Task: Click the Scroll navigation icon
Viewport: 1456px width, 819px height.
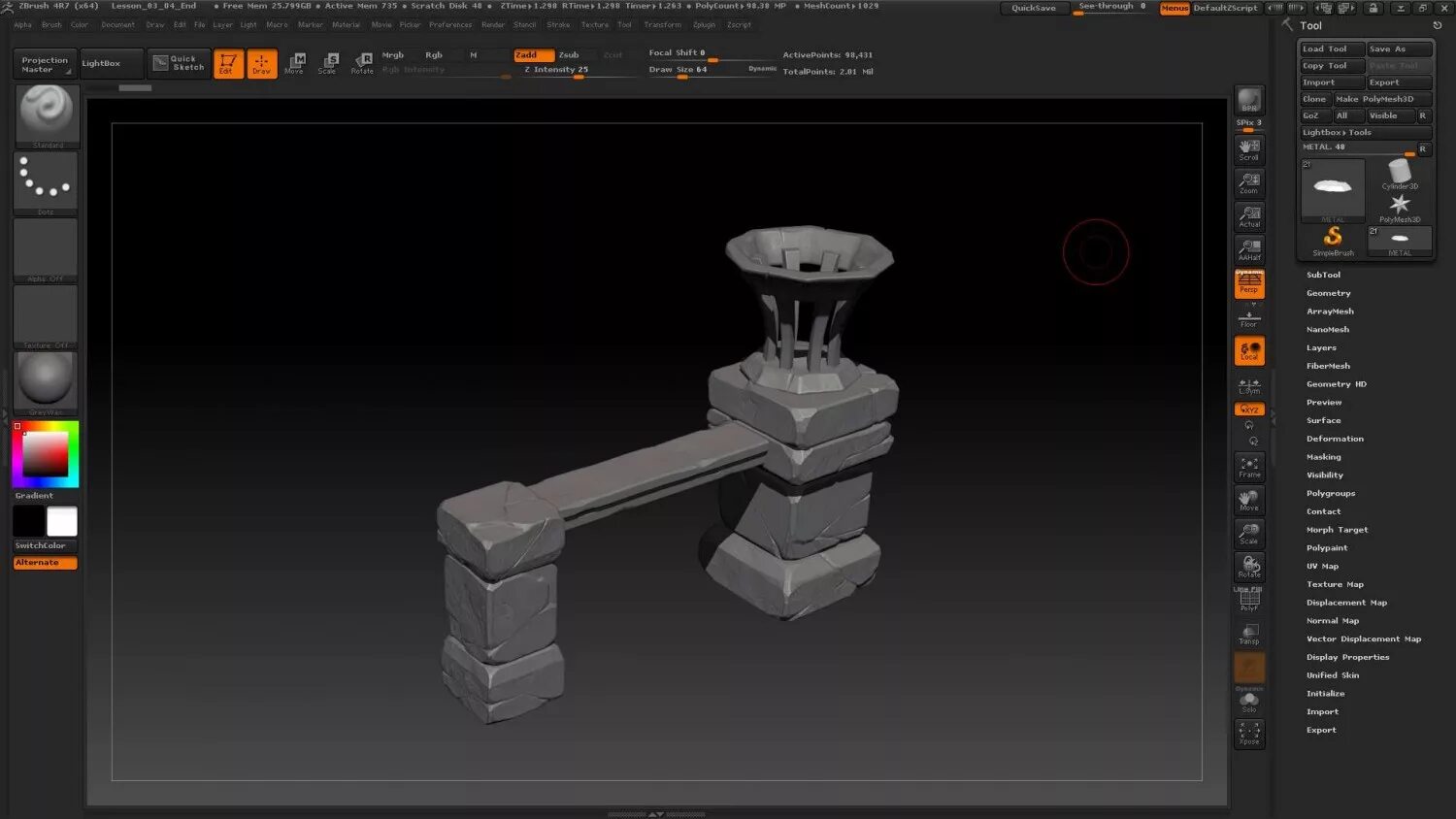Action: 1249,149
